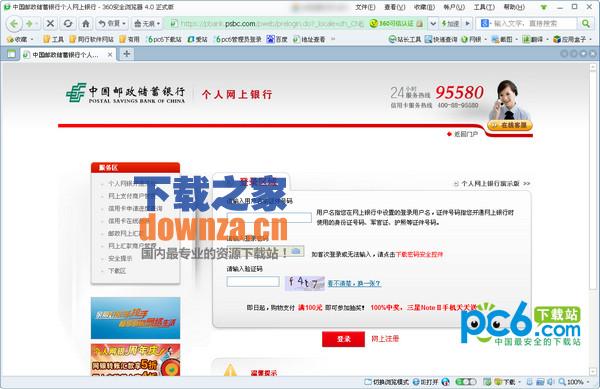600x389 pixels.
Task: Click the captcha image f4t7
Action: point(305,283)
